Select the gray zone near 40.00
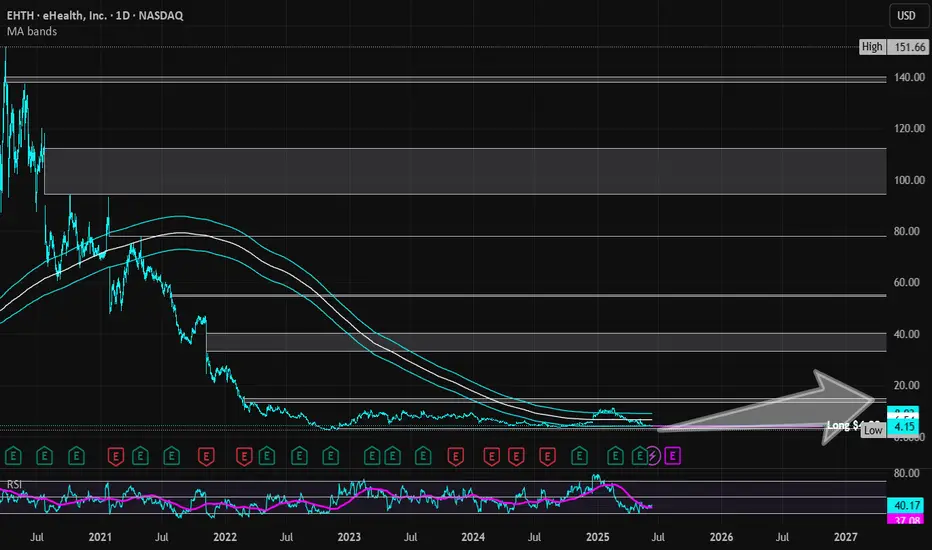Image resolution: width=932 pixels, height=550 pixels. [x=546, y=342]
